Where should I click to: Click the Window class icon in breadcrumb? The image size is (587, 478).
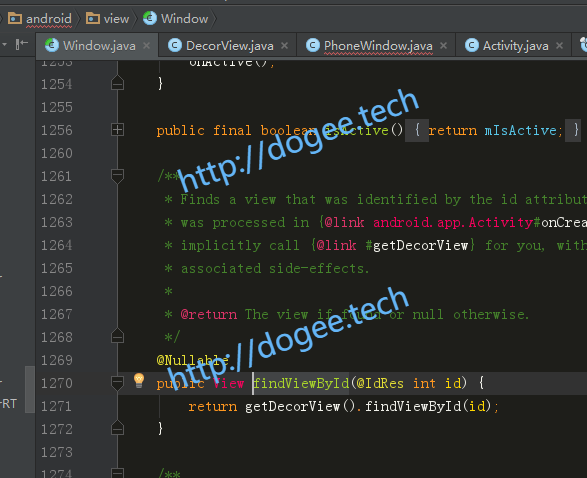point(150,18)
